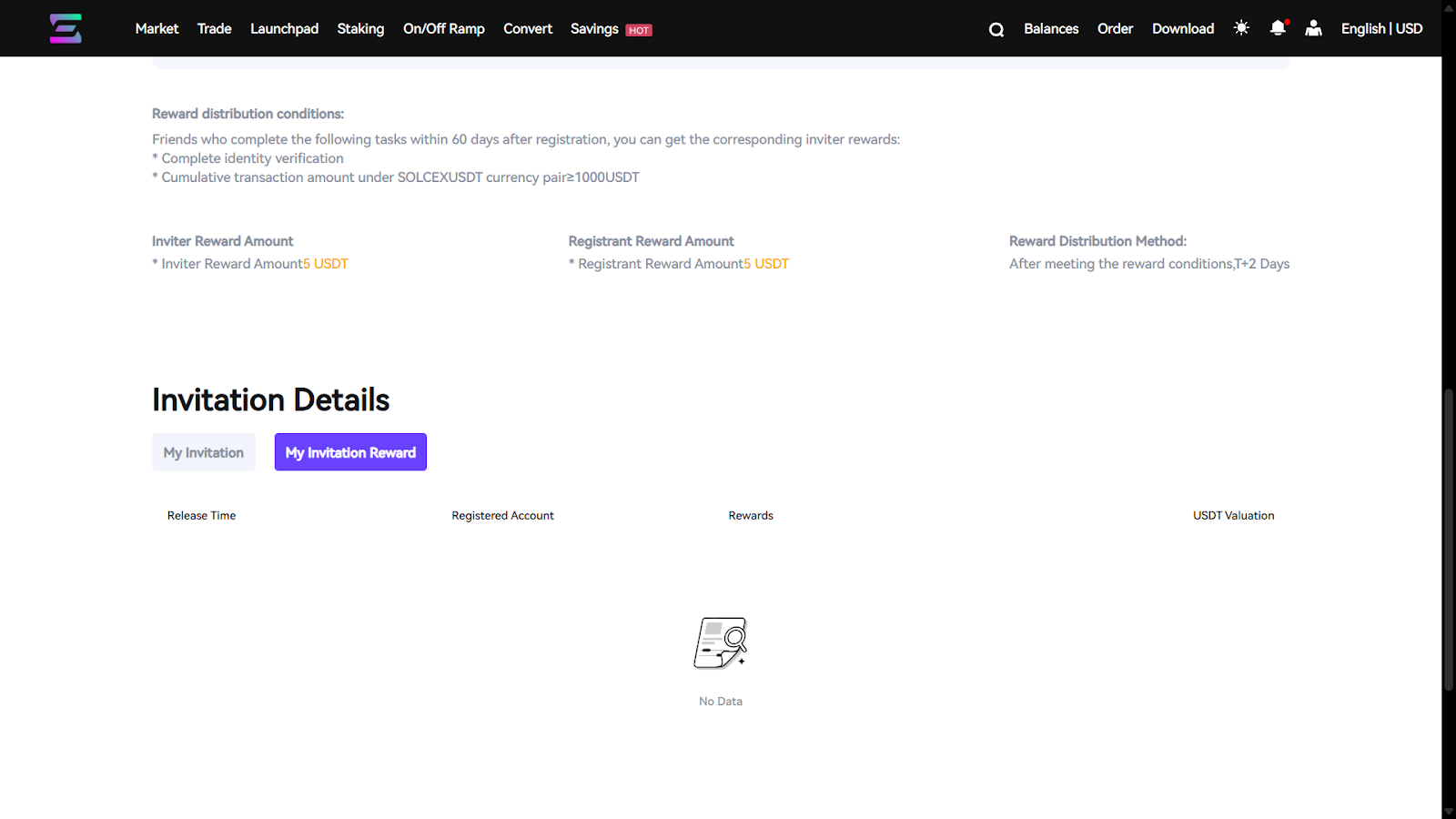Screen dimensions: 1456x819
Task: Toggle the light/dark theme sun icon
Action: [x=1241, y=28]
